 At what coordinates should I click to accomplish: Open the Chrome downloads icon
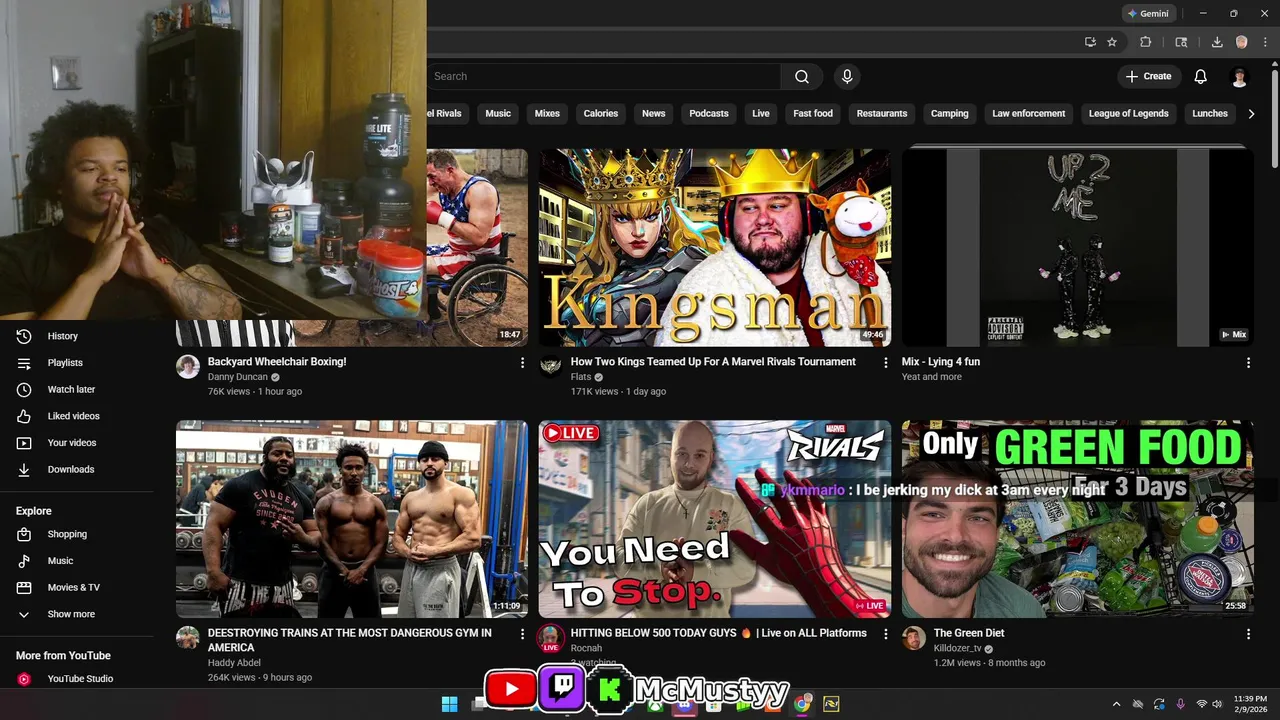1217,42
